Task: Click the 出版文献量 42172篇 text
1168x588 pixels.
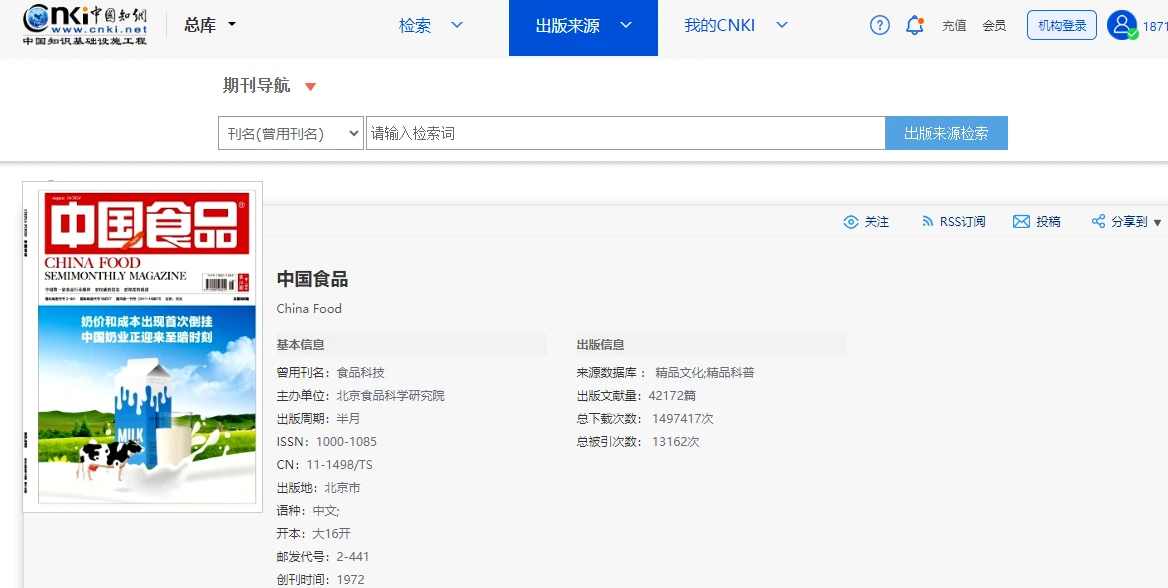Action: (636, 396)
